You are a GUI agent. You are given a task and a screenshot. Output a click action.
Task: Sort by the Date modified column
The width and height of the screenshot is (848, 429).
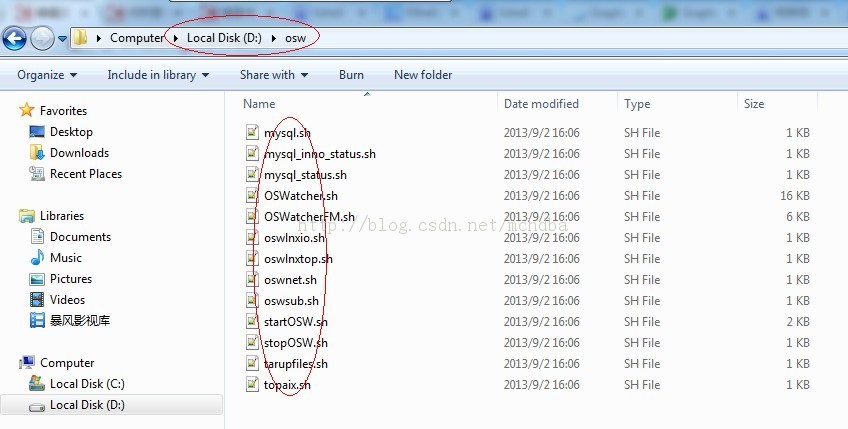click(541, 104)
